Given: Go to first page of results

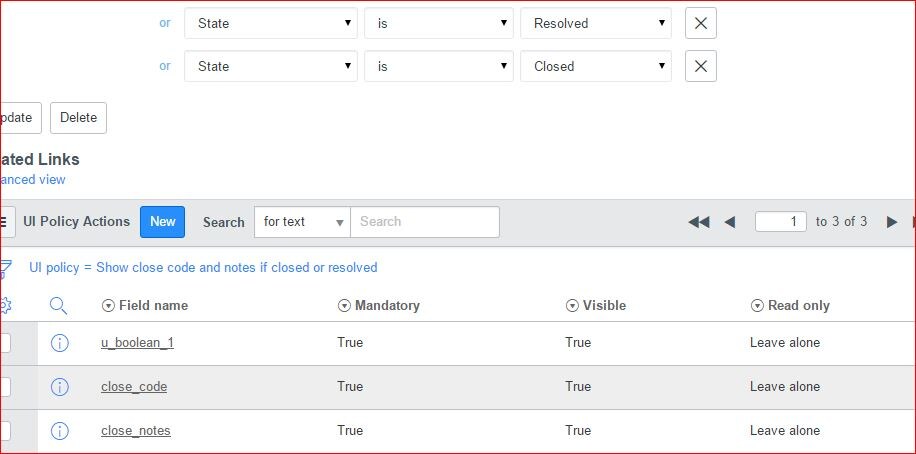Looking at the screenshot, I should [699, 222].
